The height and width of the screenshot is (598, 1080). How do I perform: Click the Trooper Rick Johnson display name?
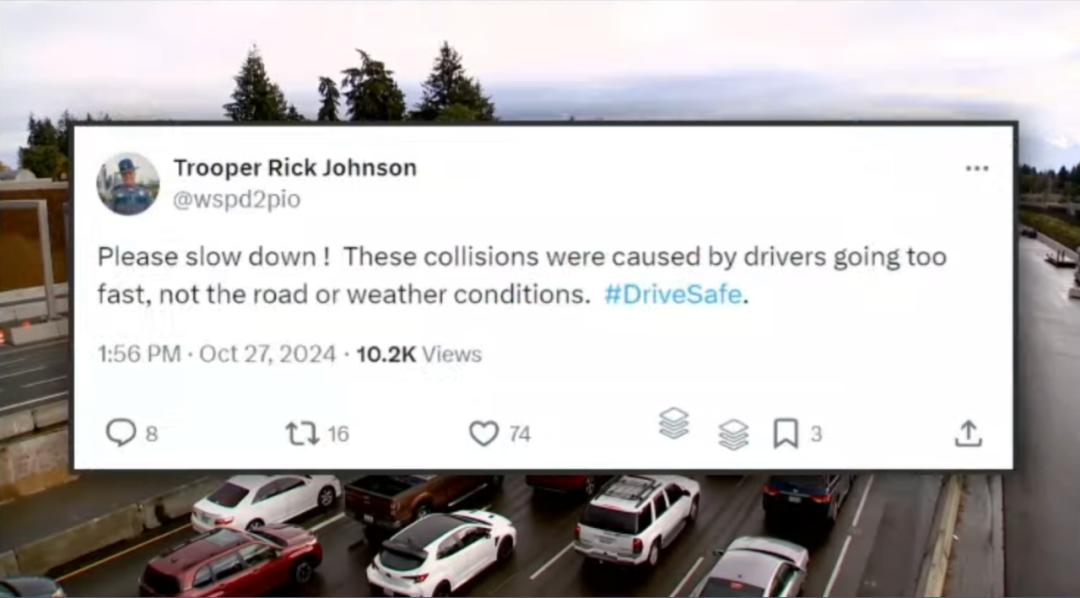[x=295, y=167]
